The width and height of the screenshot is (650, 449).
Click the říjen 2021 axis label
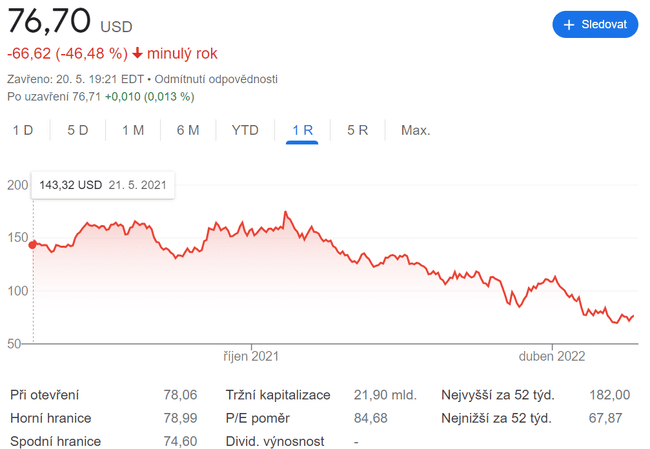pyautogui.click(x=250, y=356)
